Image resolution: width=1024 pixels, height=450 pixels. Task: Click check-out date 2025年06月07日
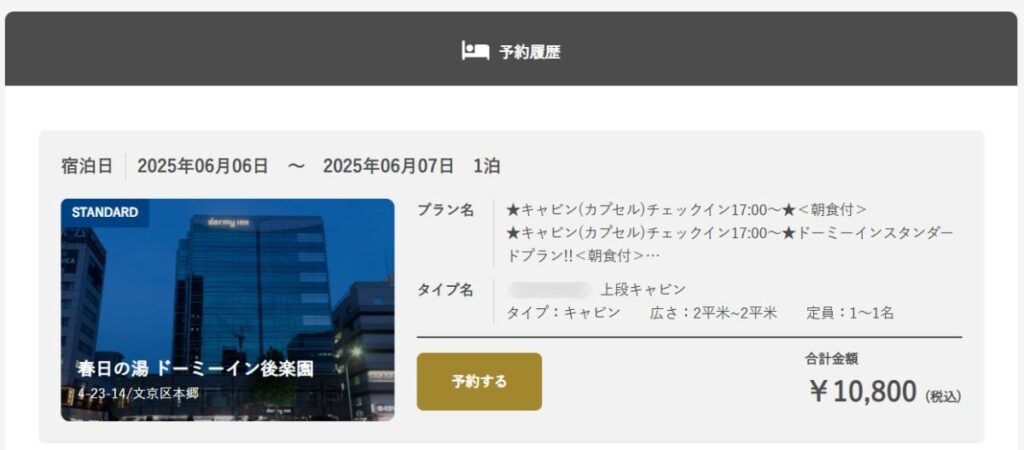click(388, 166)
